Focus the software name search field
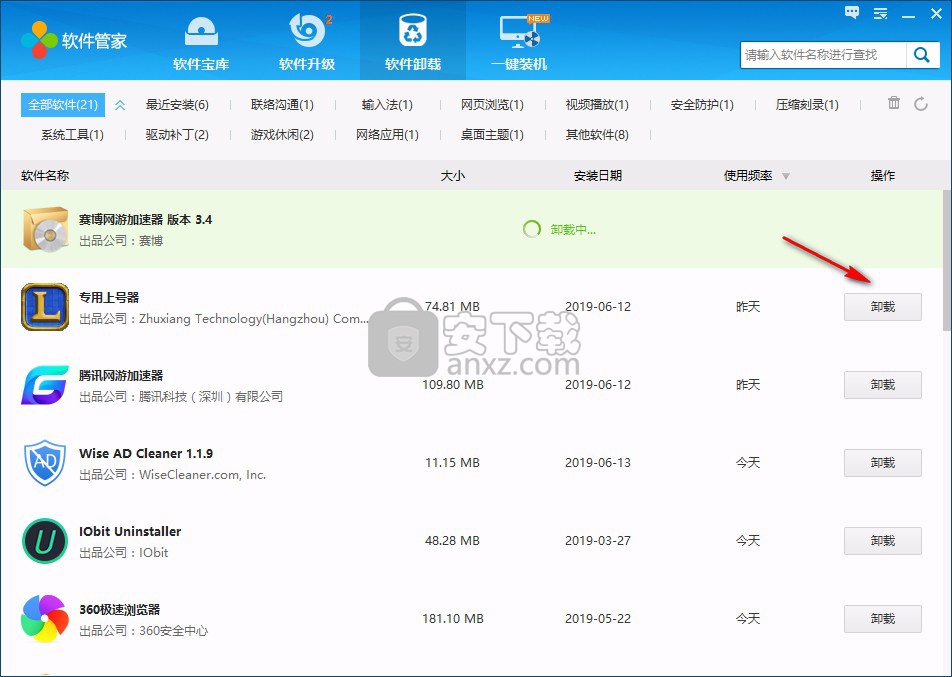952x677 pixels. (x=824, y=55)
